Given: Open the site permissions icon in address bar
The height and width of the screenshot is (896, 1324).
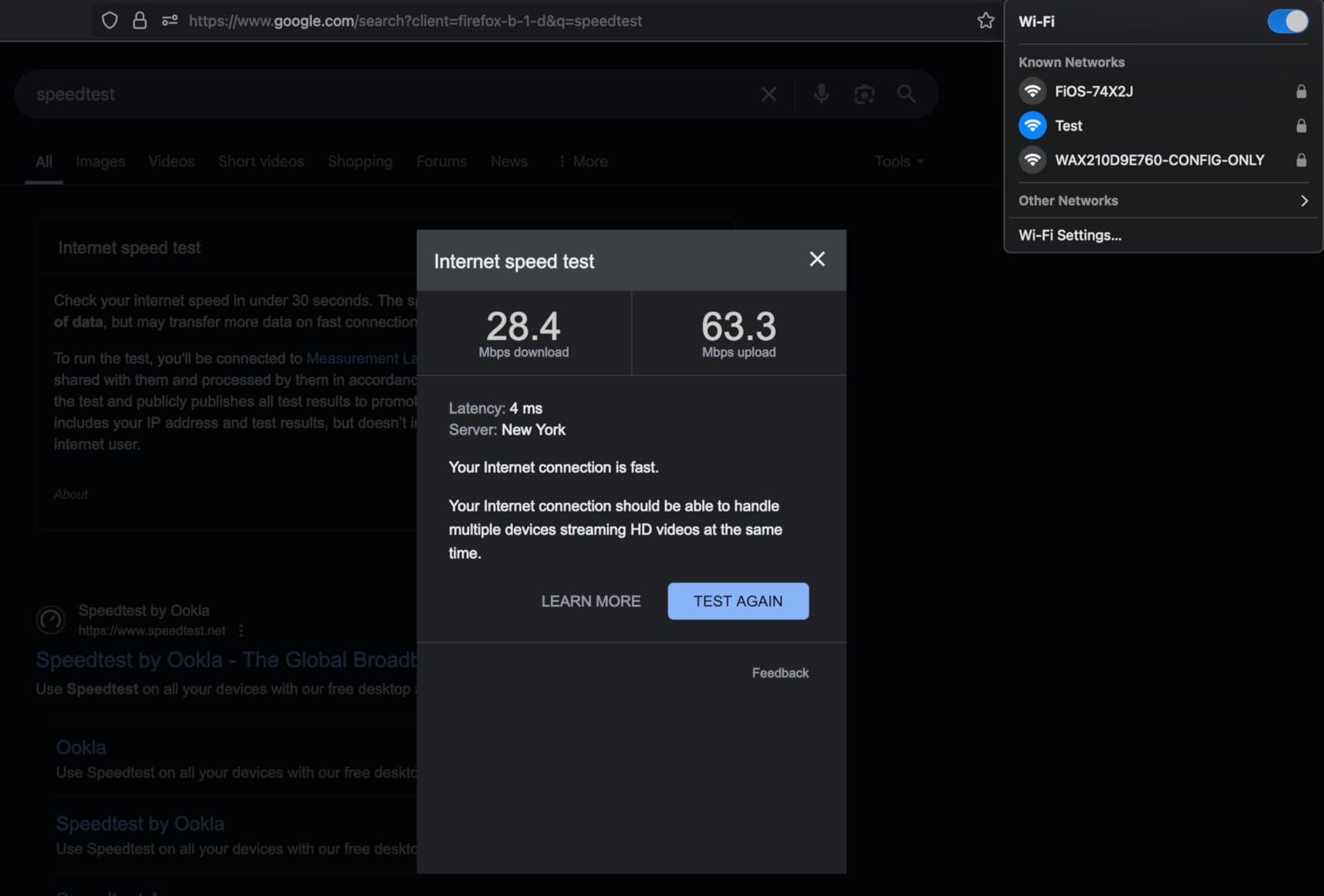Looking at the screenshot, I should [170, 21].
